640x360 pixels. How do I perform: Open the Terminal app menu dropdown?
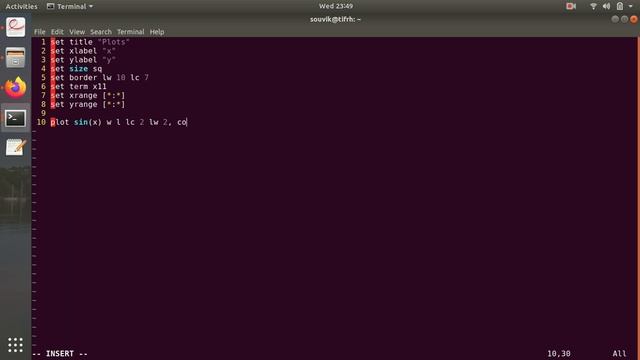70,7
